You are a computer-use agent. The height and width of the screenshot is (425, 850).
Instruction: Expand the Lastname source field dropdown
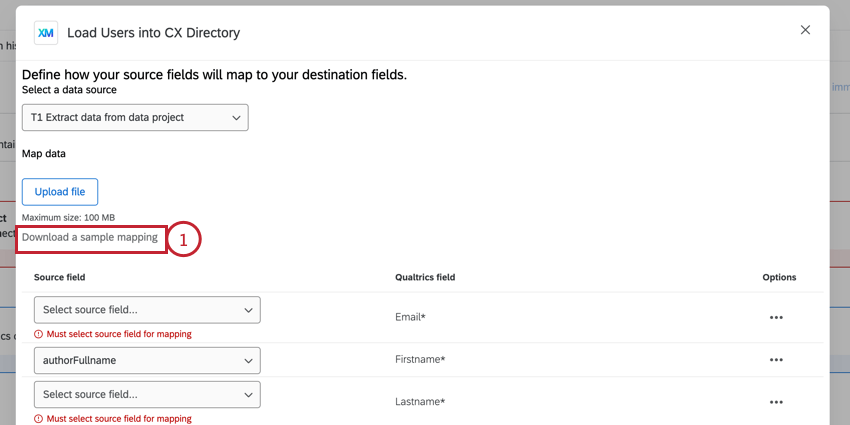click(147, 394)
